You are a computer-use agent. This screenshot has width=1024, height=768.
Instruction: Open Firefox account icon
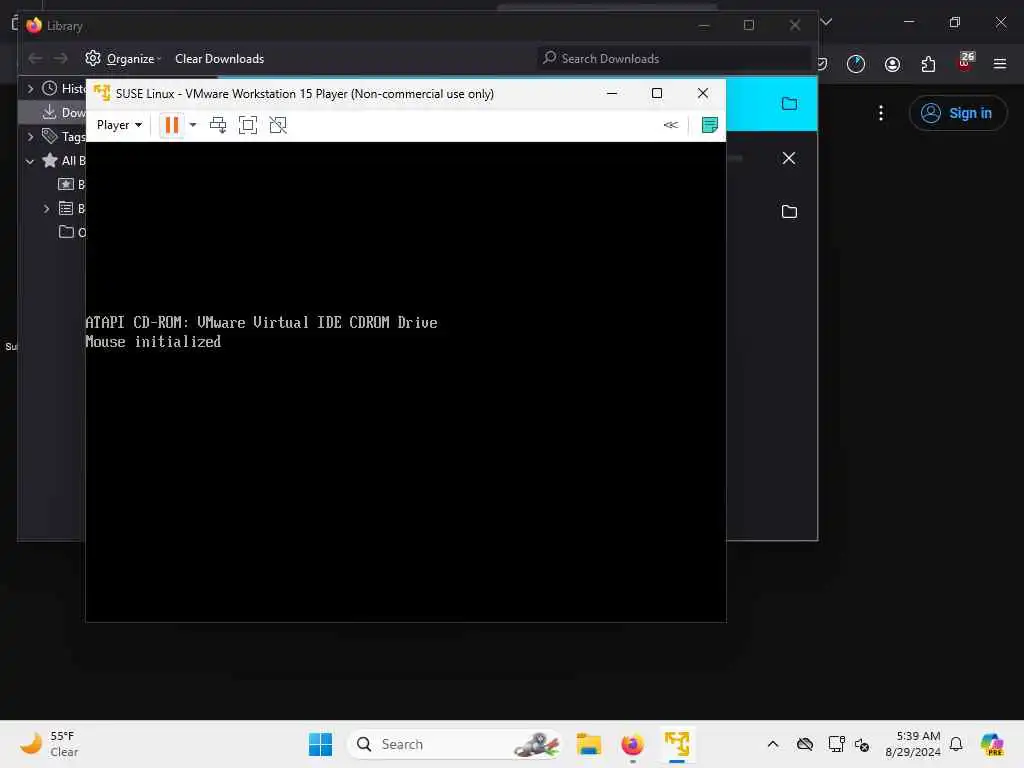(x=892, y=63)
